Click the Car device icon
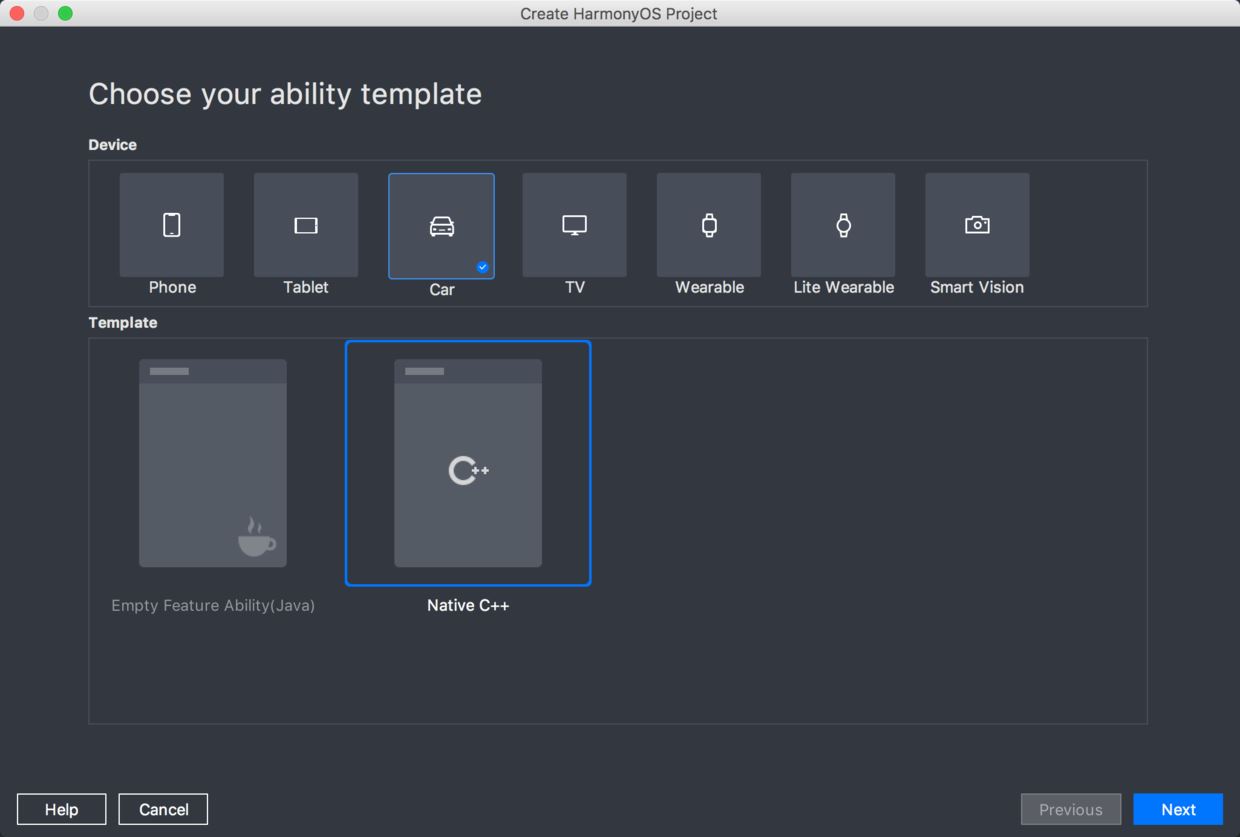 pos(441,226)
